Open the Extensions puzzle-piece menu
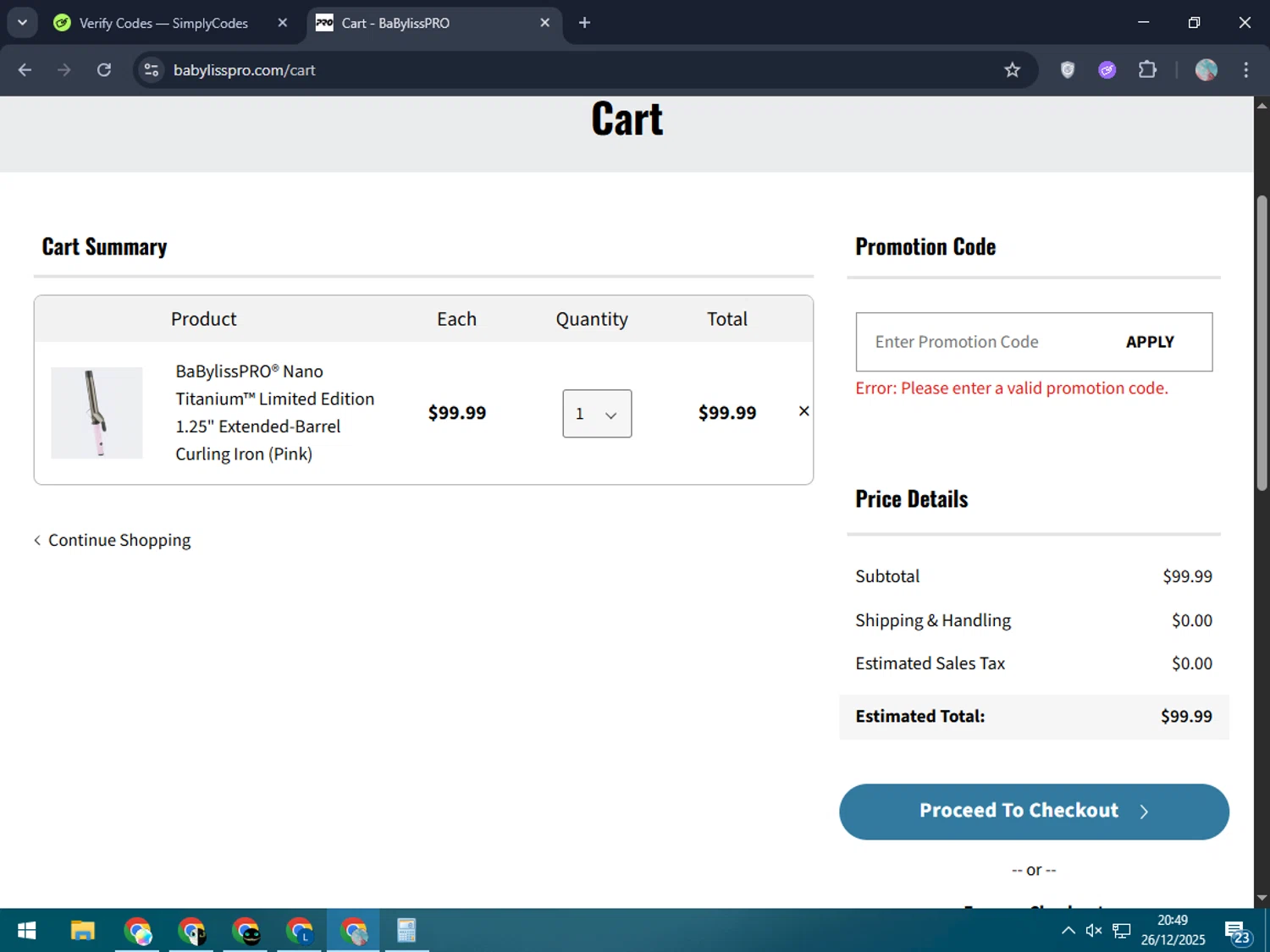Image resolution: width=1270 pixels, height=952 pixels. click(x=1147, y=70)
